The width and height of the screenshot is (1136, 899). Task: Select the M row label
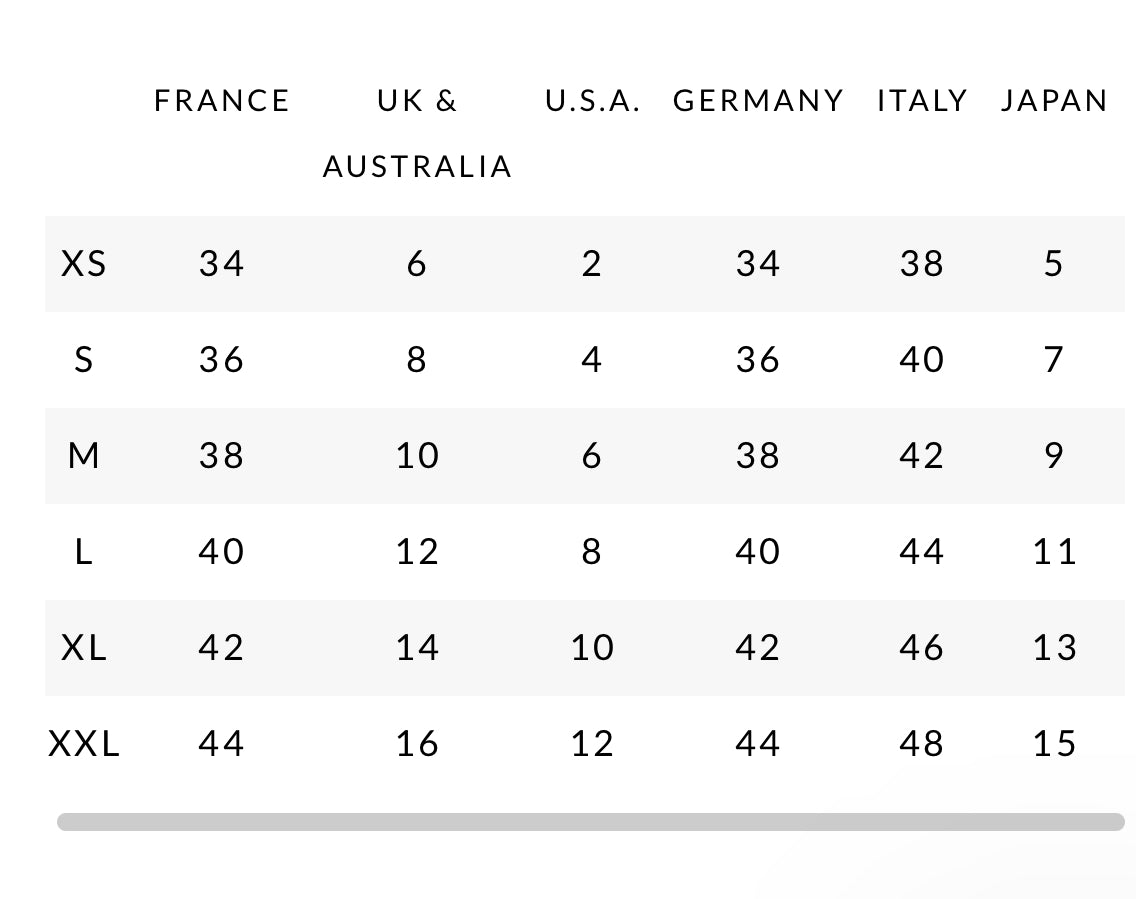(x=84, y=456)
